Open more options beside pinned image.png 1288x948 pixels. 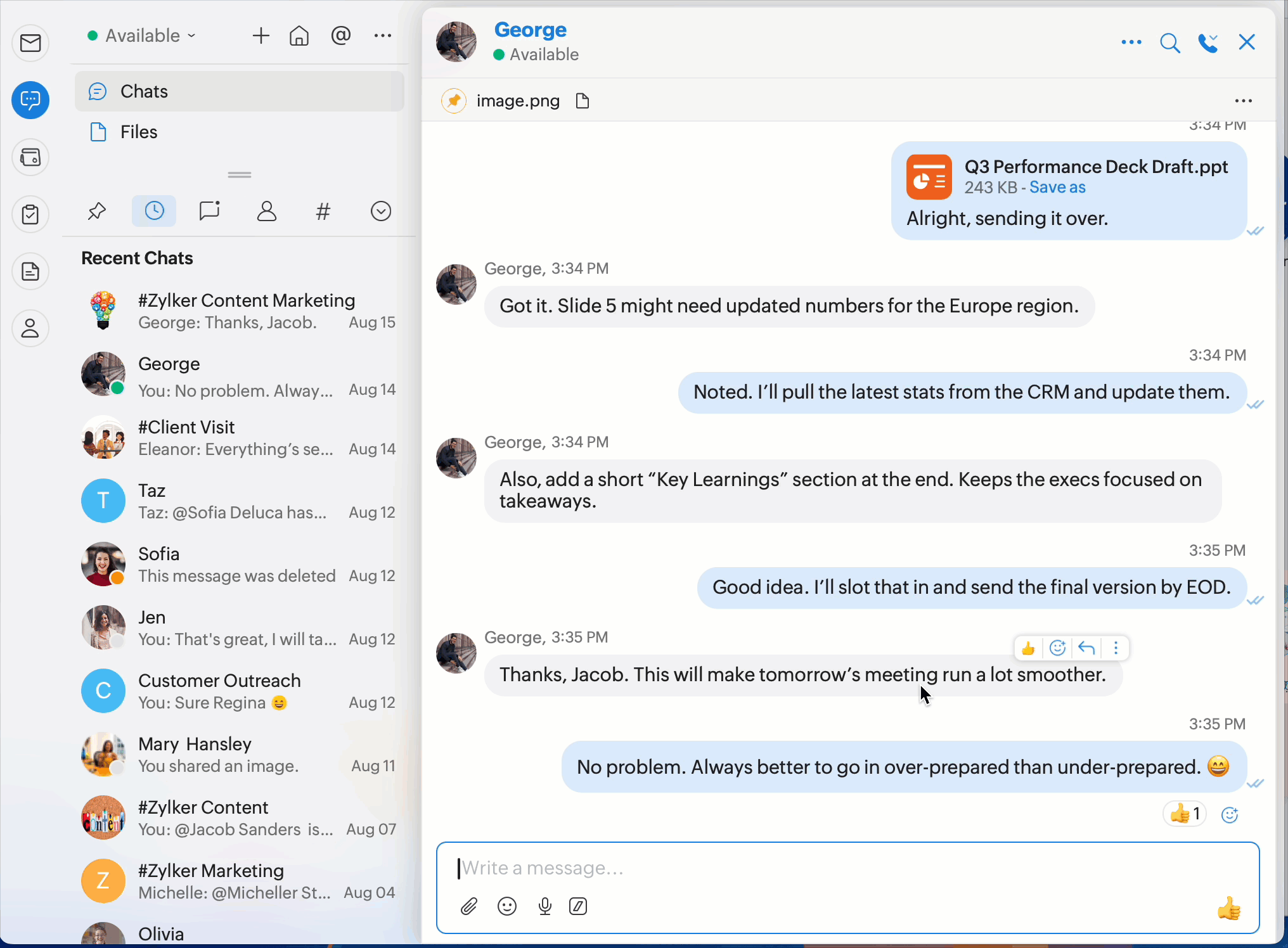pos(1243,101)
